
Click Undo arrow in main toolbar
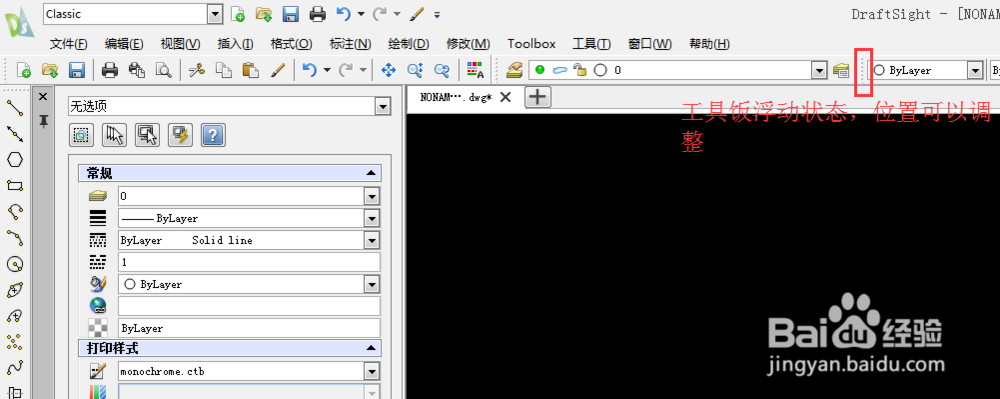310,70
